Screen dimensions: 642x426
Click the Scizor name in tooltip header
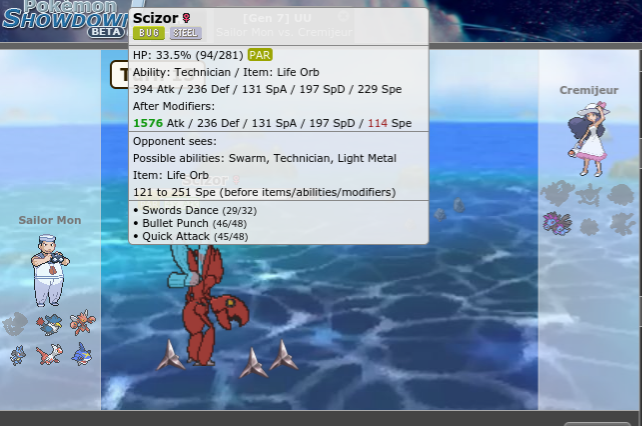tap(156, 18)
